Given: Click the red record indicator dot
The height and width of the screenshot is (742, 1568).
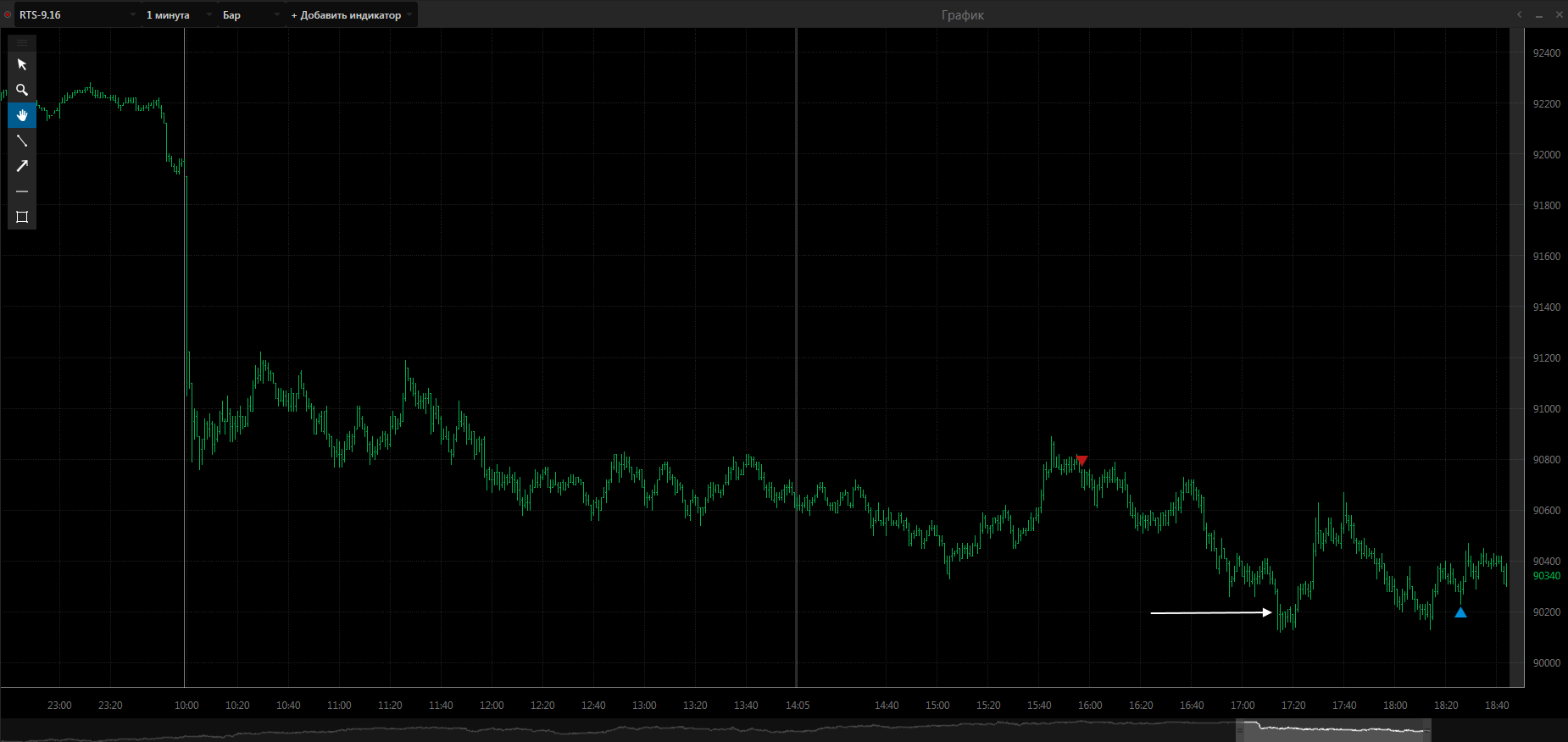Looking at the screenshot, I should (x=8, y=15).
